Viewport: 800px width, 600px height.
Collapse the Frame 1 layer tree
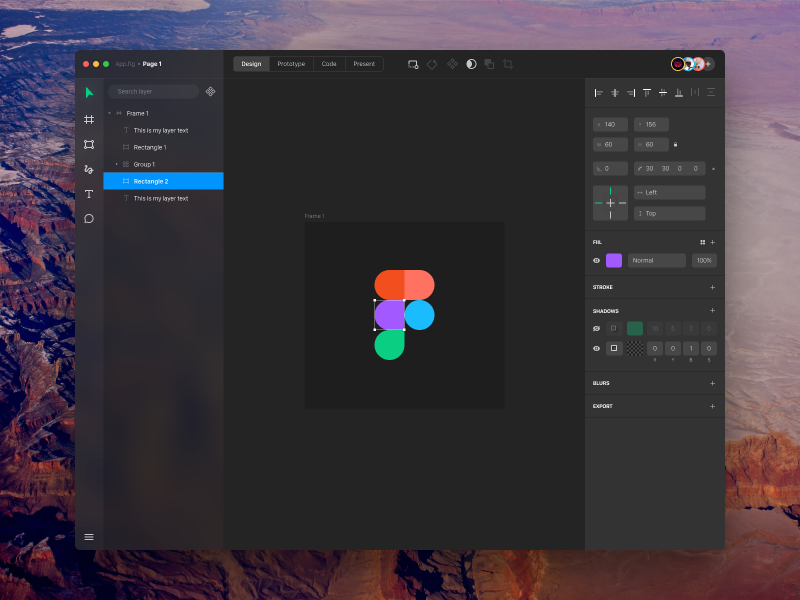click(109, 113)
